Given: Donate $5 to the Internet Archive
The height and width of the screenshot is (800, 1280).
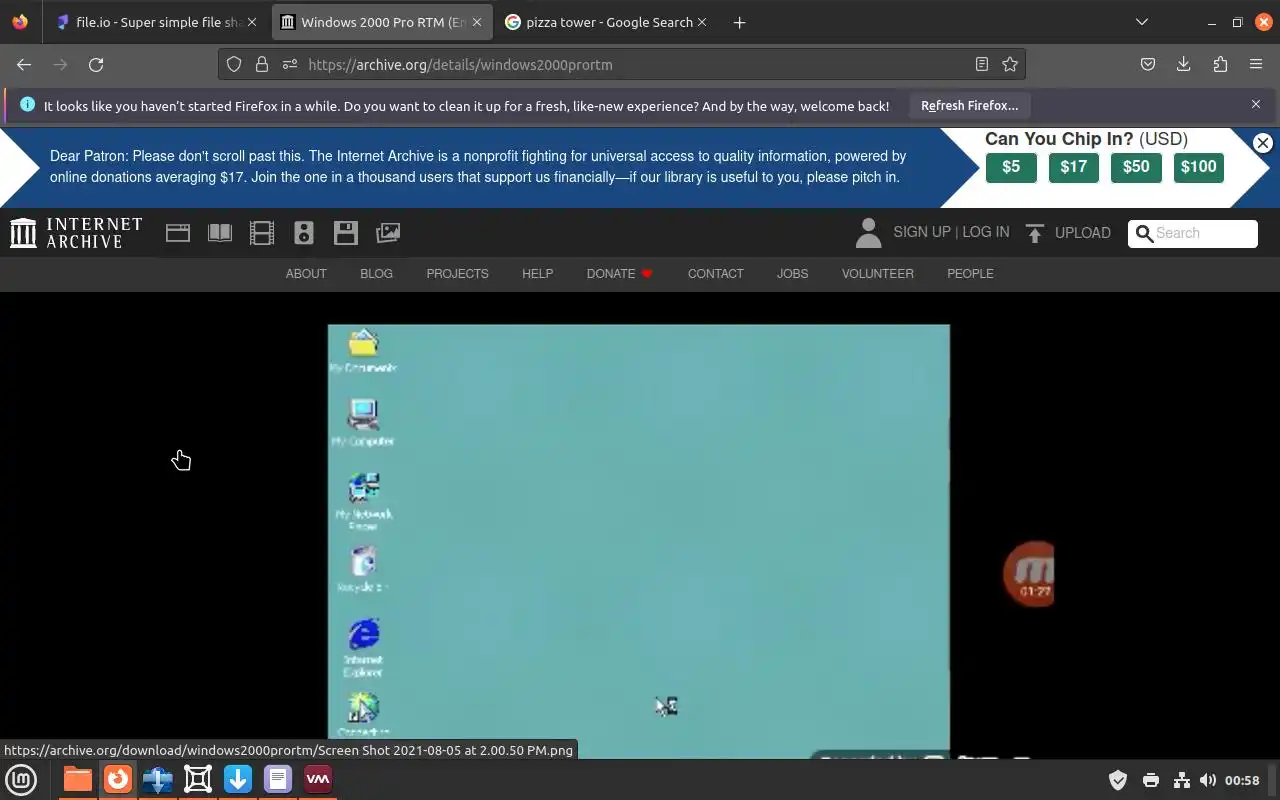Looking at the screenshot, I should tap(1011, 167).
